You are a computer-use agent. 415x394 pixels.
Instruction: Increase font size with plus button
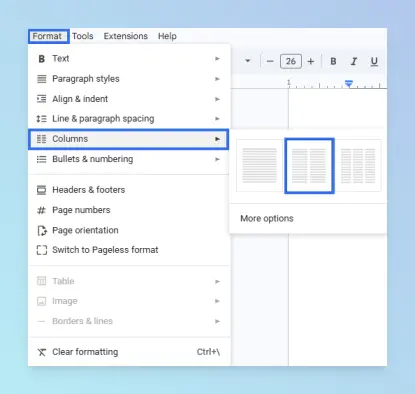pos(311,61)
